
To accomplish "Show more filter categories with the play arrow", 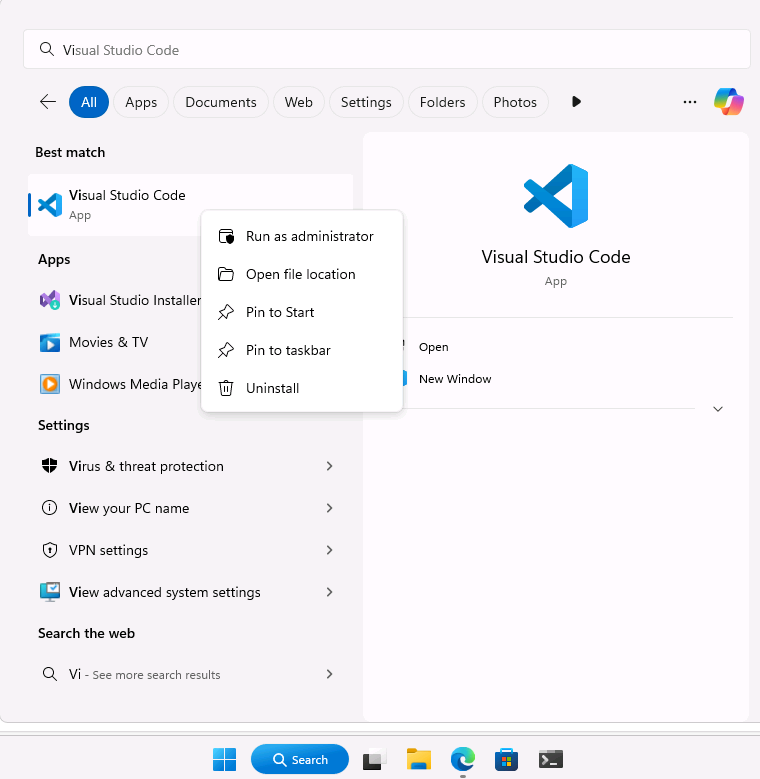I will (x=576, y=102).
